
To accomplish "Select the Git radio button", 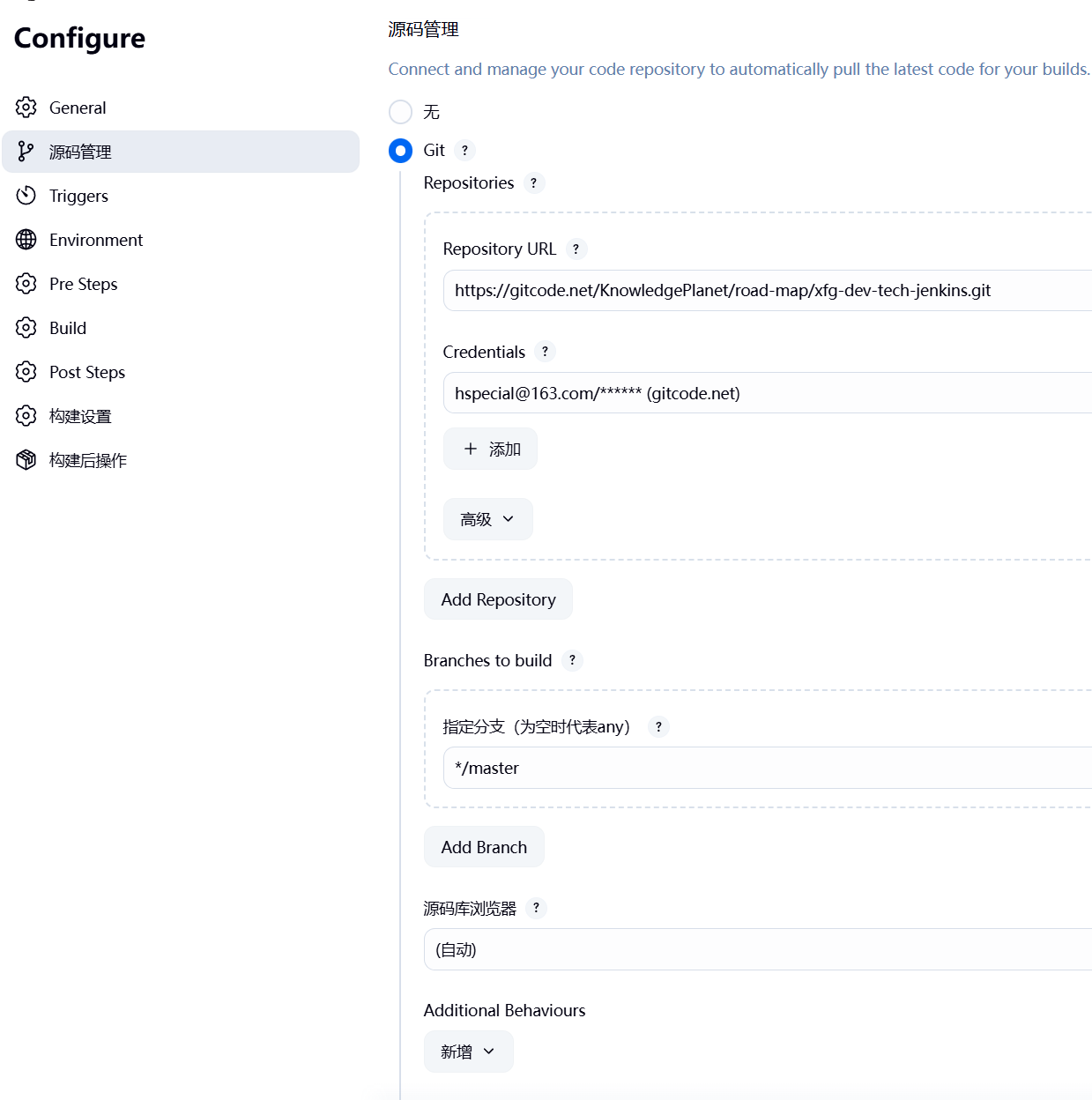I will tap(400, 151).
